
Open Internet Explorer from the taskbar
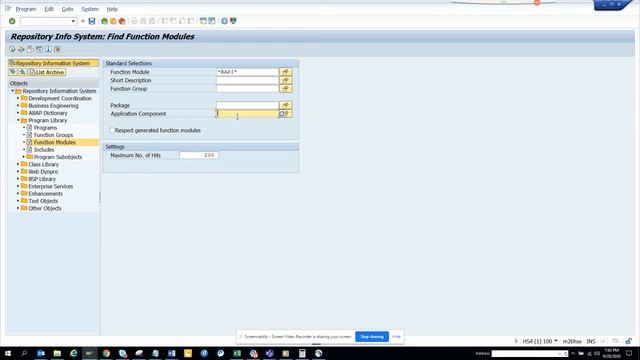pyautogui.click(x=73, y=353)
